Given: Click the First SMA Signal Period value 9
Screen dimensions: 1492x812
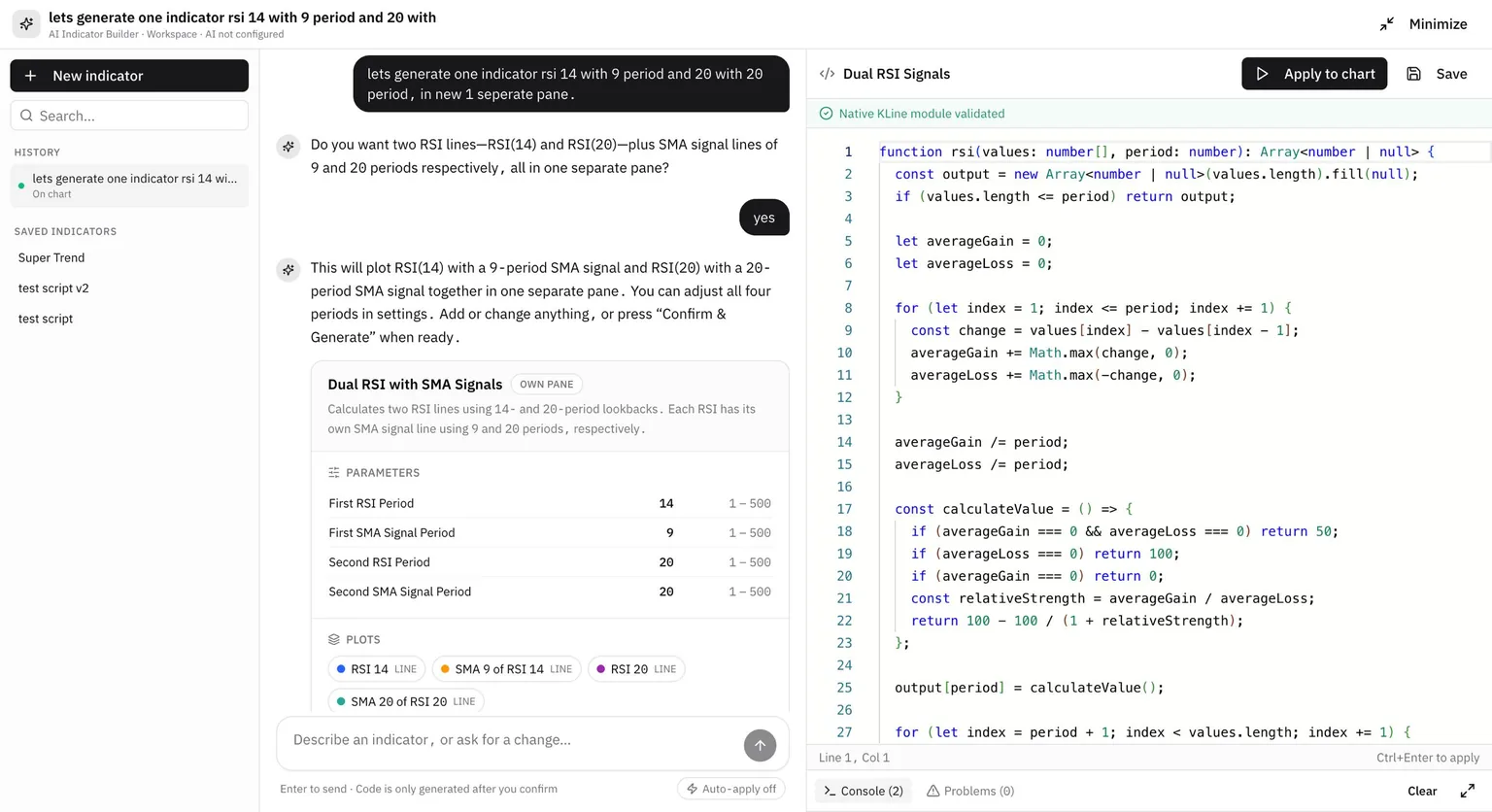Looking at the screenshot, I should pyautogui.click(x=669, y=532).
